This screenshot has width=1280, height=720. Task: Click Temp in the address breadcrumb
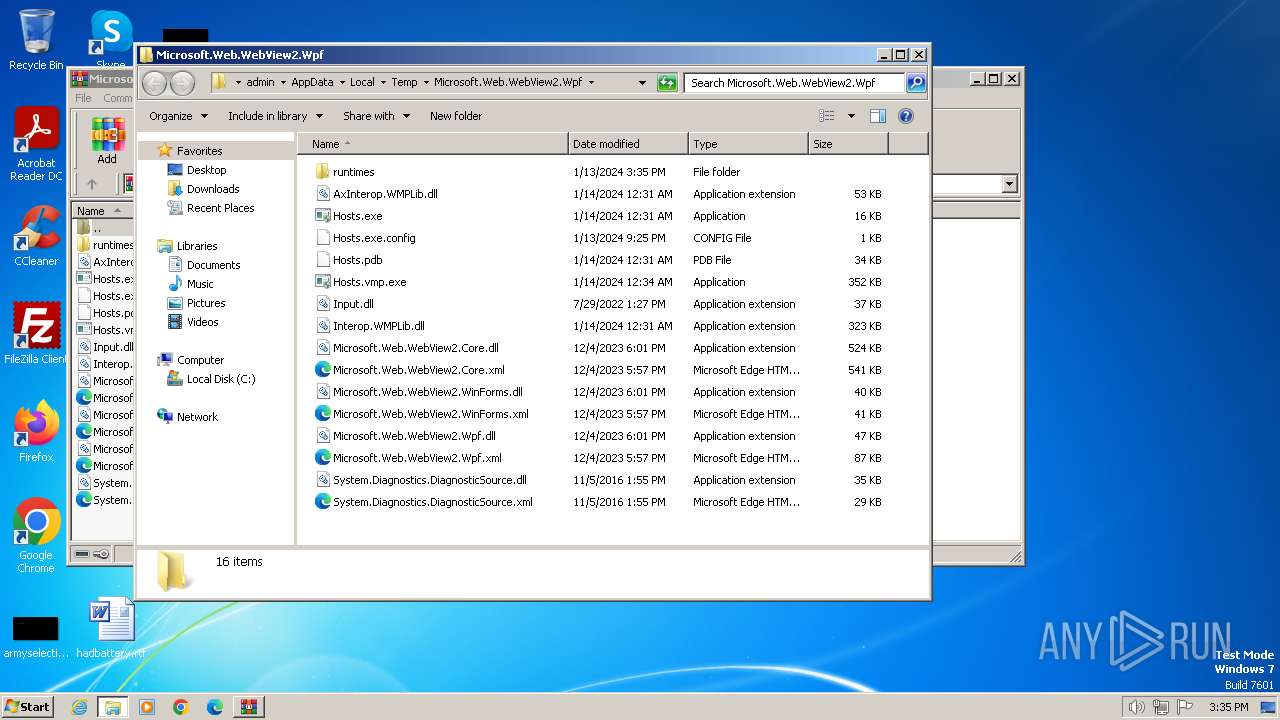404,83
